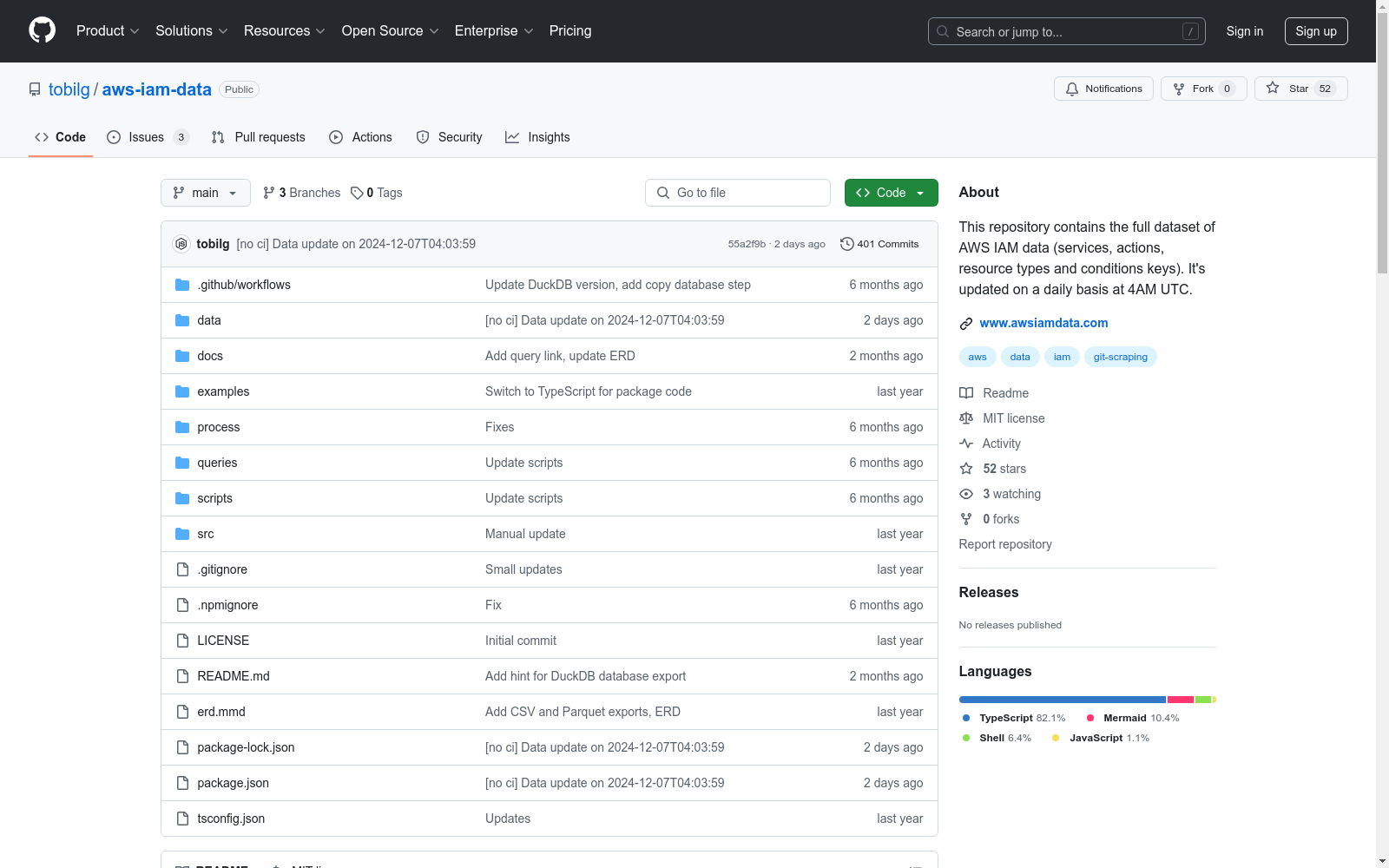Open the www.awsiamdata.com website link
The image size is (1389, 868).
(1044, 323)
